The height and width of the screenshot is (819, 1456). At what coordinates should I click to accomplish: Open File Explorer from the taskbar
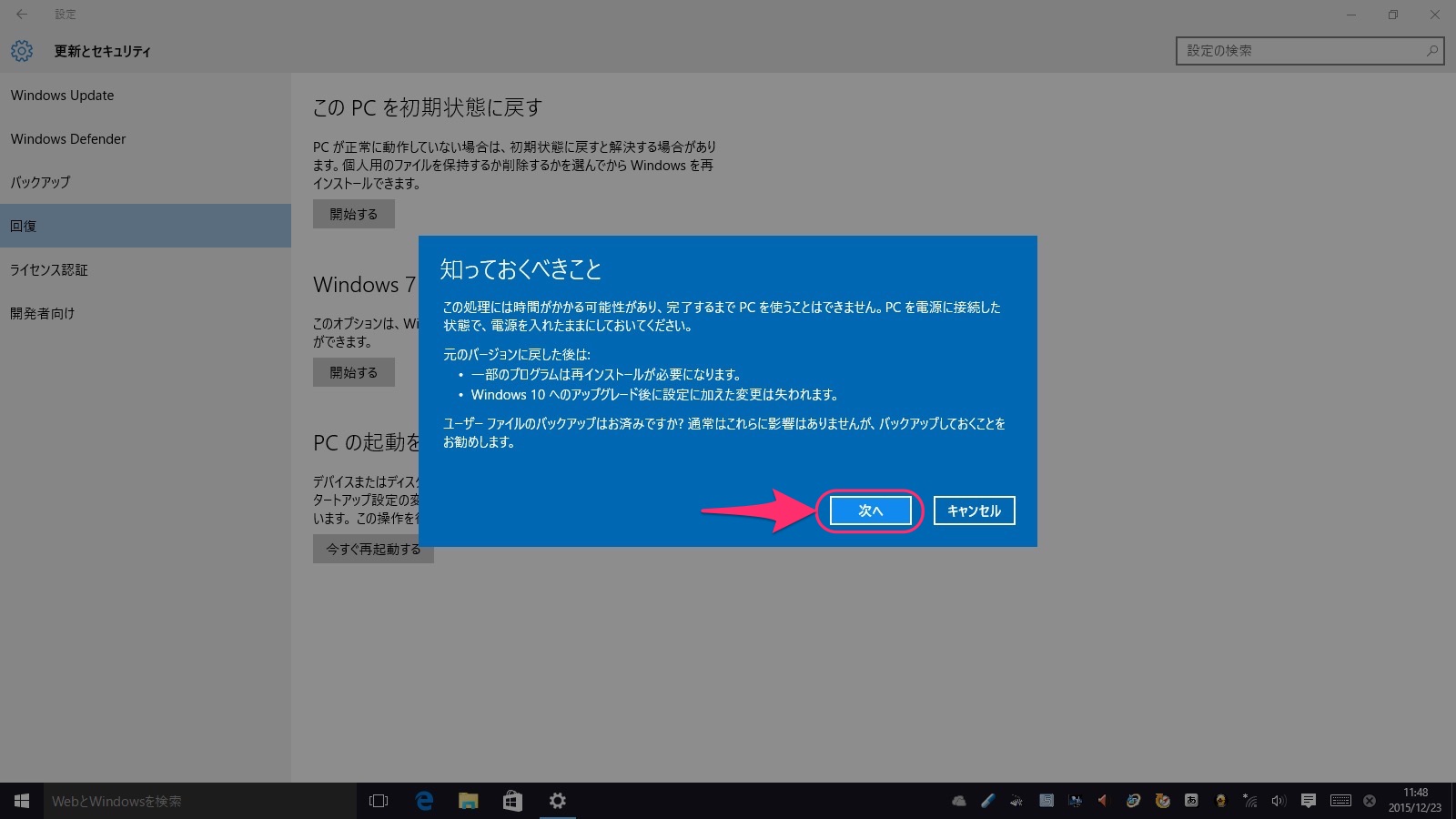click(469, 801)
